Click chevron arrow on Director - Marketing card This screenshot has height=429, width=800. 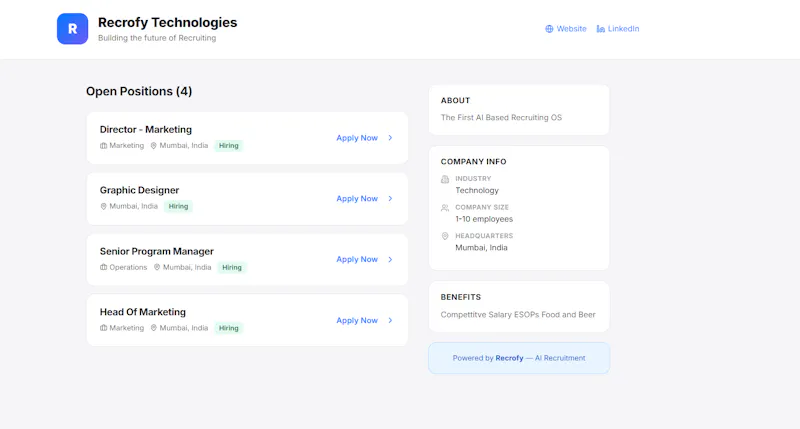[x=390, y=138]
